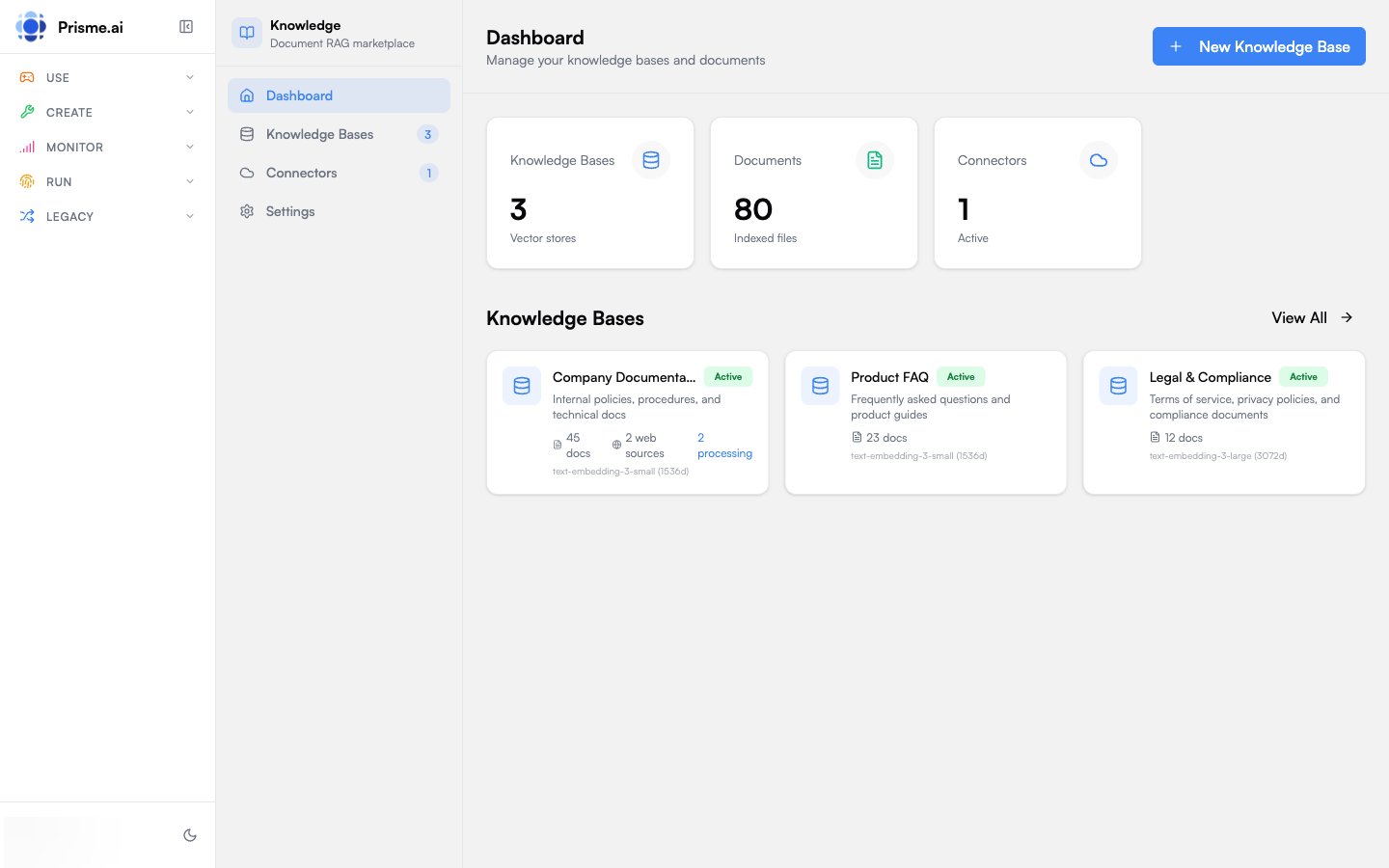Click the 80 indexed files count
Viewport: 1389px width, 868px height.
click(x=753, y=209)
